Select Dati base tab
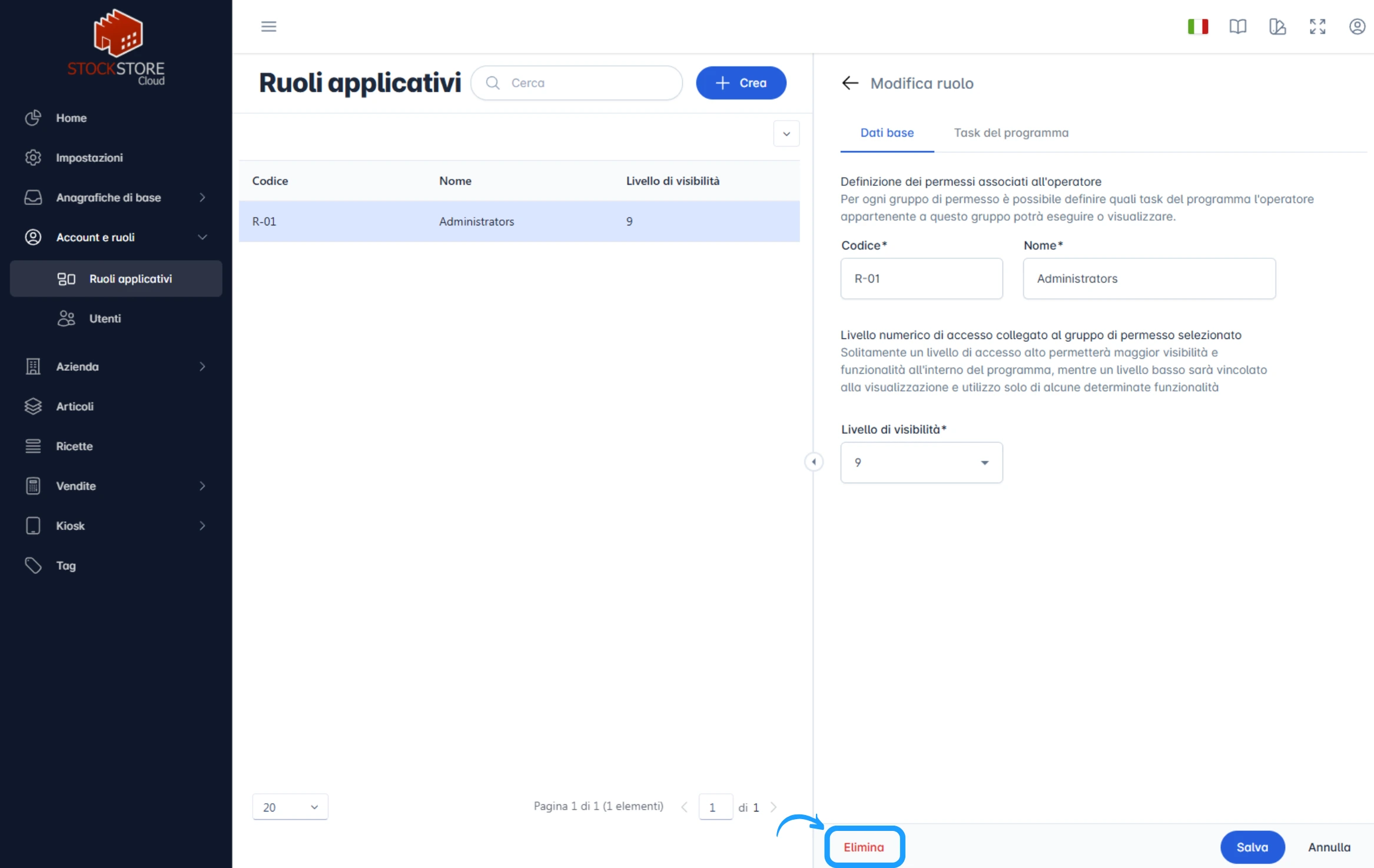This screenshot has width=1374, height=868. pyautogui.click(x=887, y=132)
